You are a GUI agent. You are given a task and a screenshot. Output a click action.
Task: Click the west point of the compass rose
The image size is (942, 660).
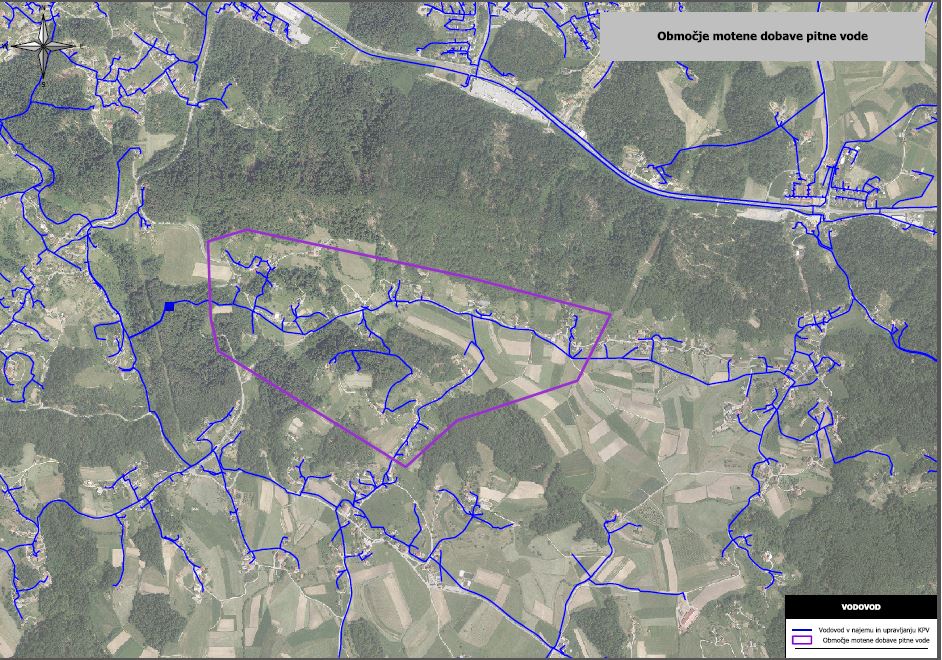pos(11,45)
